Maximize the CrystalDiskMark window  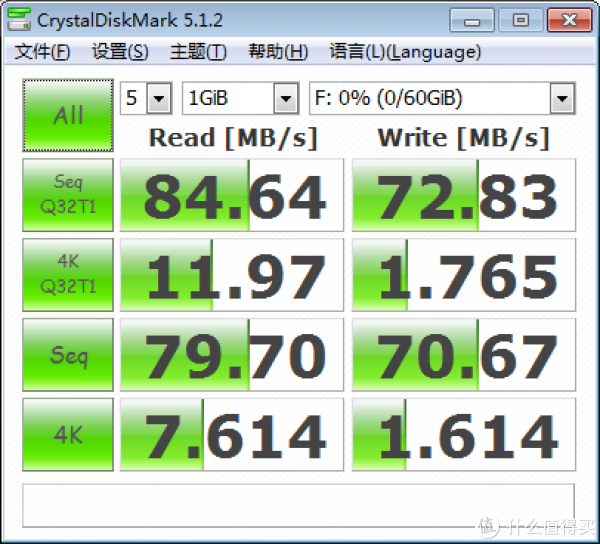[520, 20]
